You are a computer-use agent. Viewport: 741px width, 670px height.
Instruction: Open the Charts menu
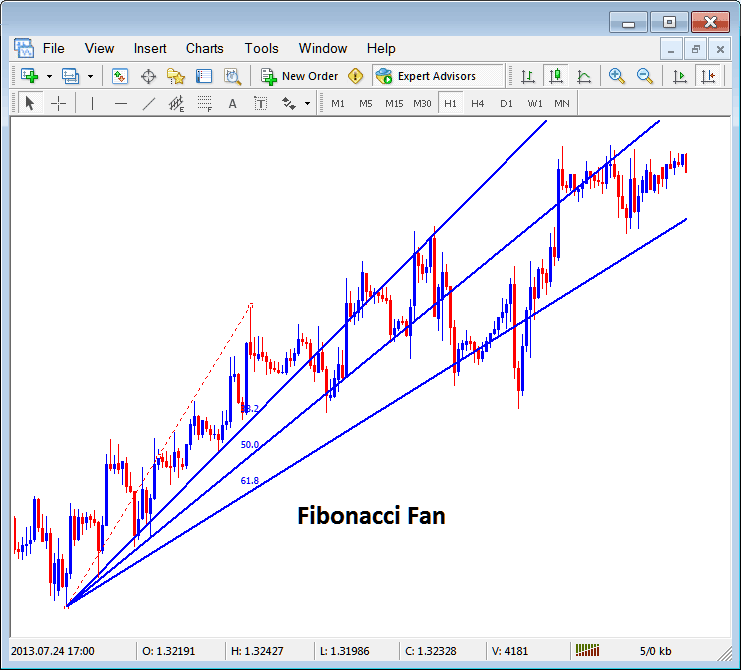click(x=204, y=48)
